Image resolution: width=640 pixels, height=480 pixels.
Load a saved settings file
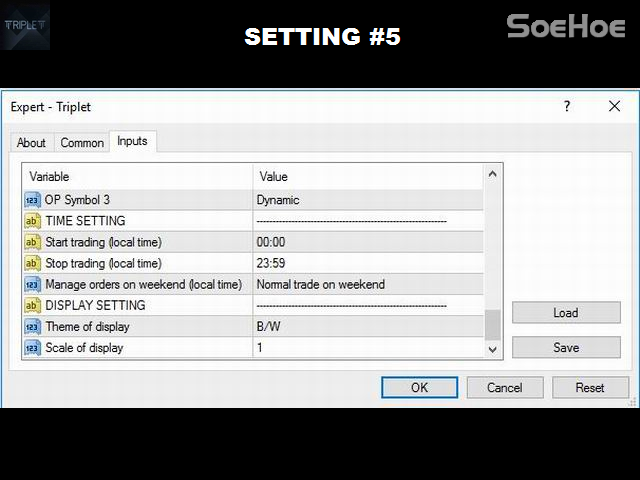565,313
